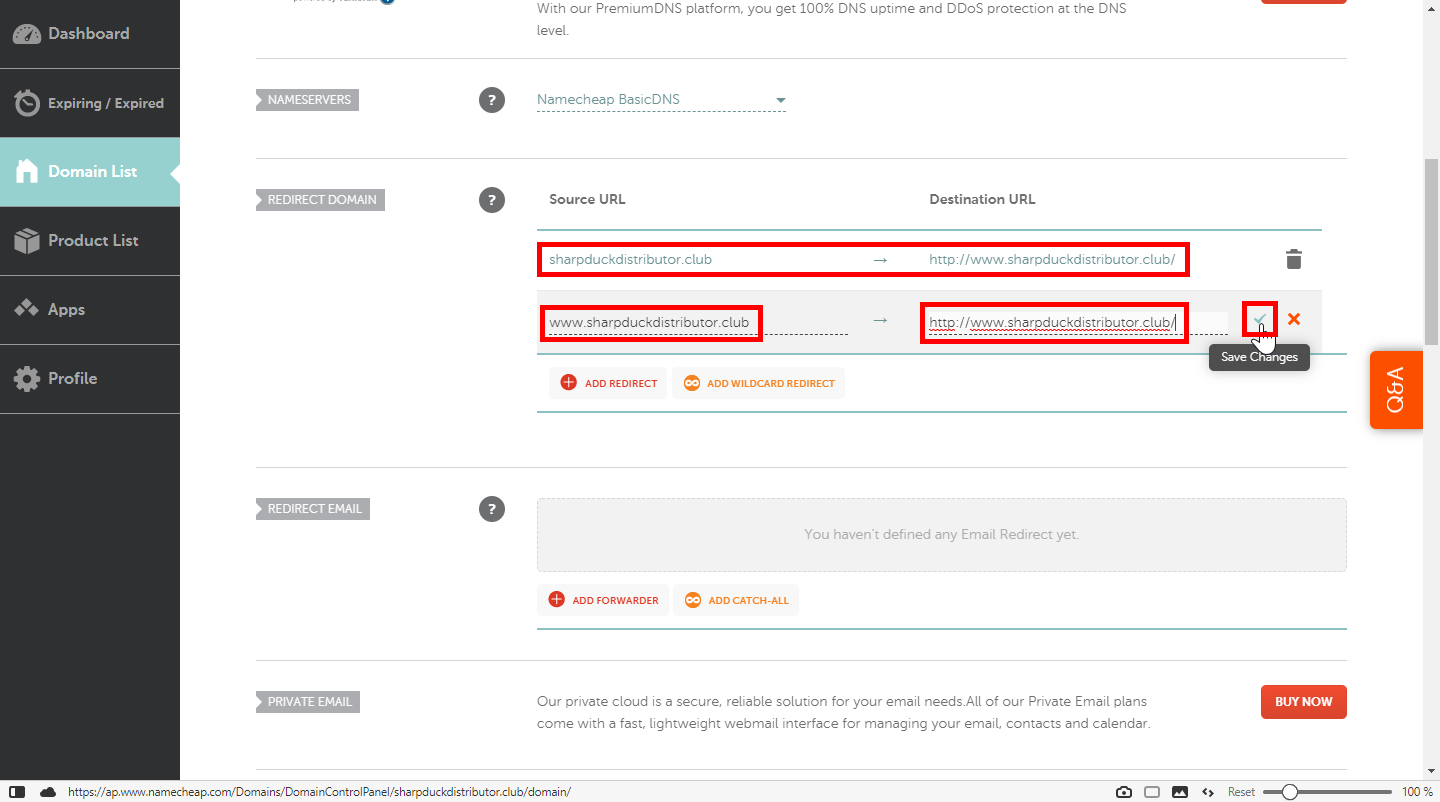Expand the Namecheap BasicDNS dropdown

(x=661, y=100)
